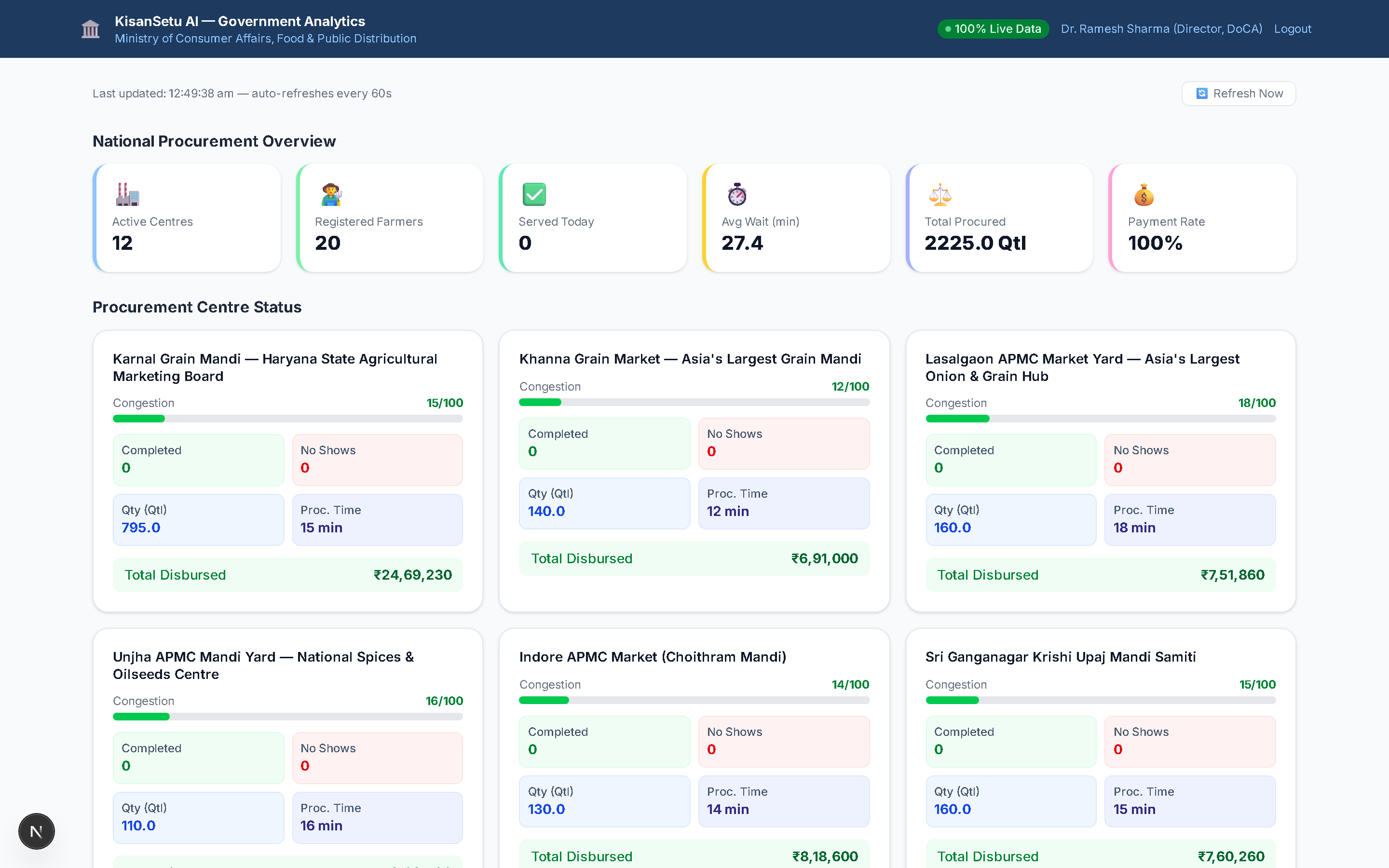Click Khanna Qty value 140.0
1389x868 pixels.
pos(546,511)
